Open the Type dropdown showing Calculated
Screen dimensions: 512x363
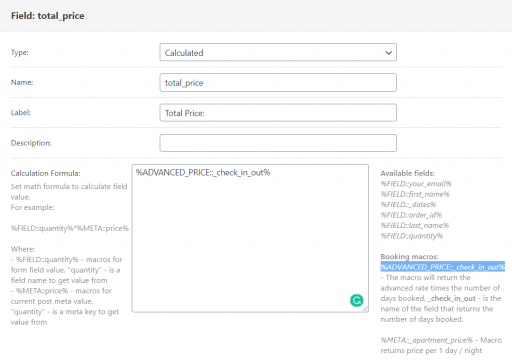tap(278, 52)
